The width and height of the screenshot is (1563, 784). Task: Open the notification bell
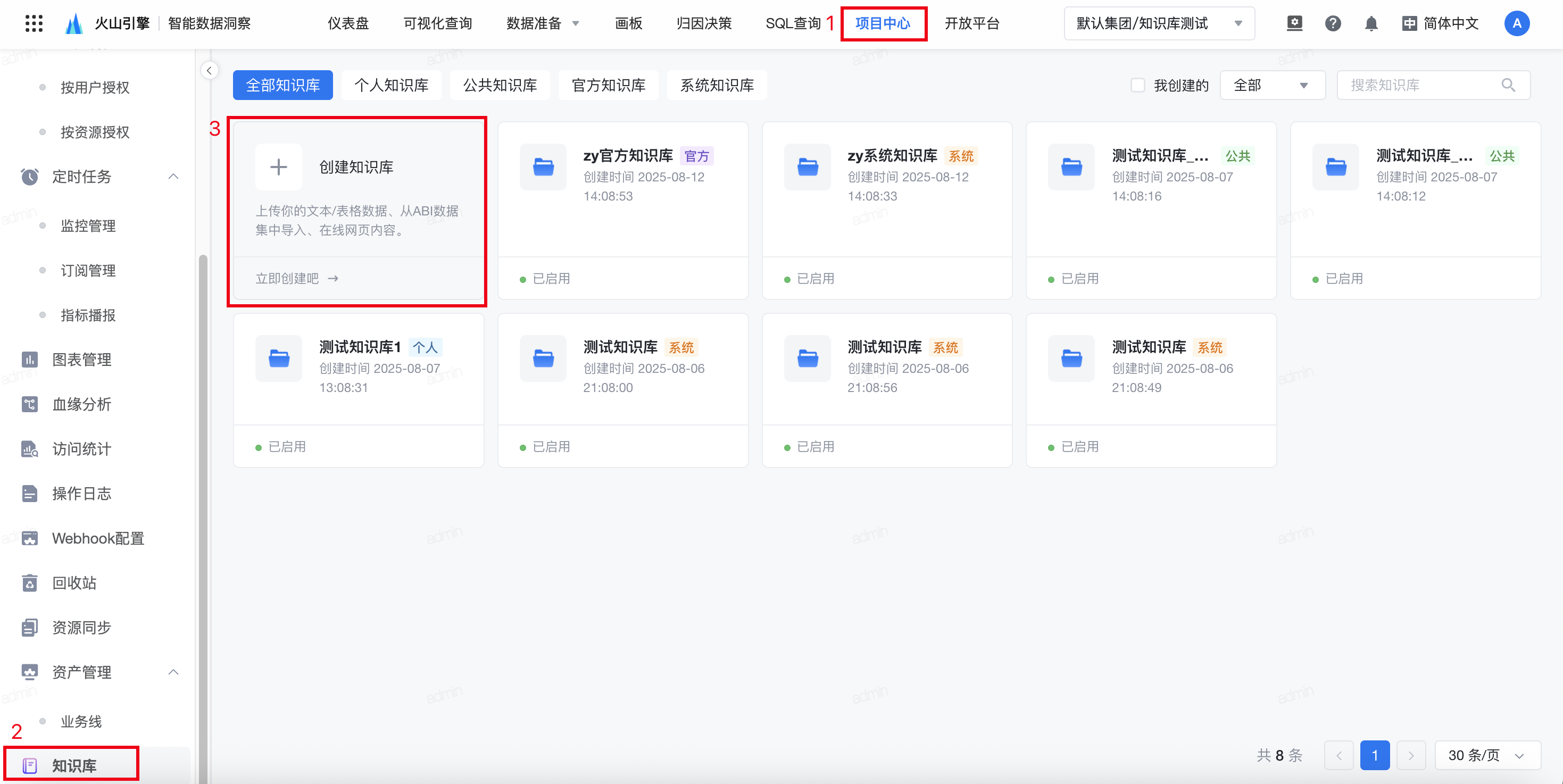coord(1370,23)
